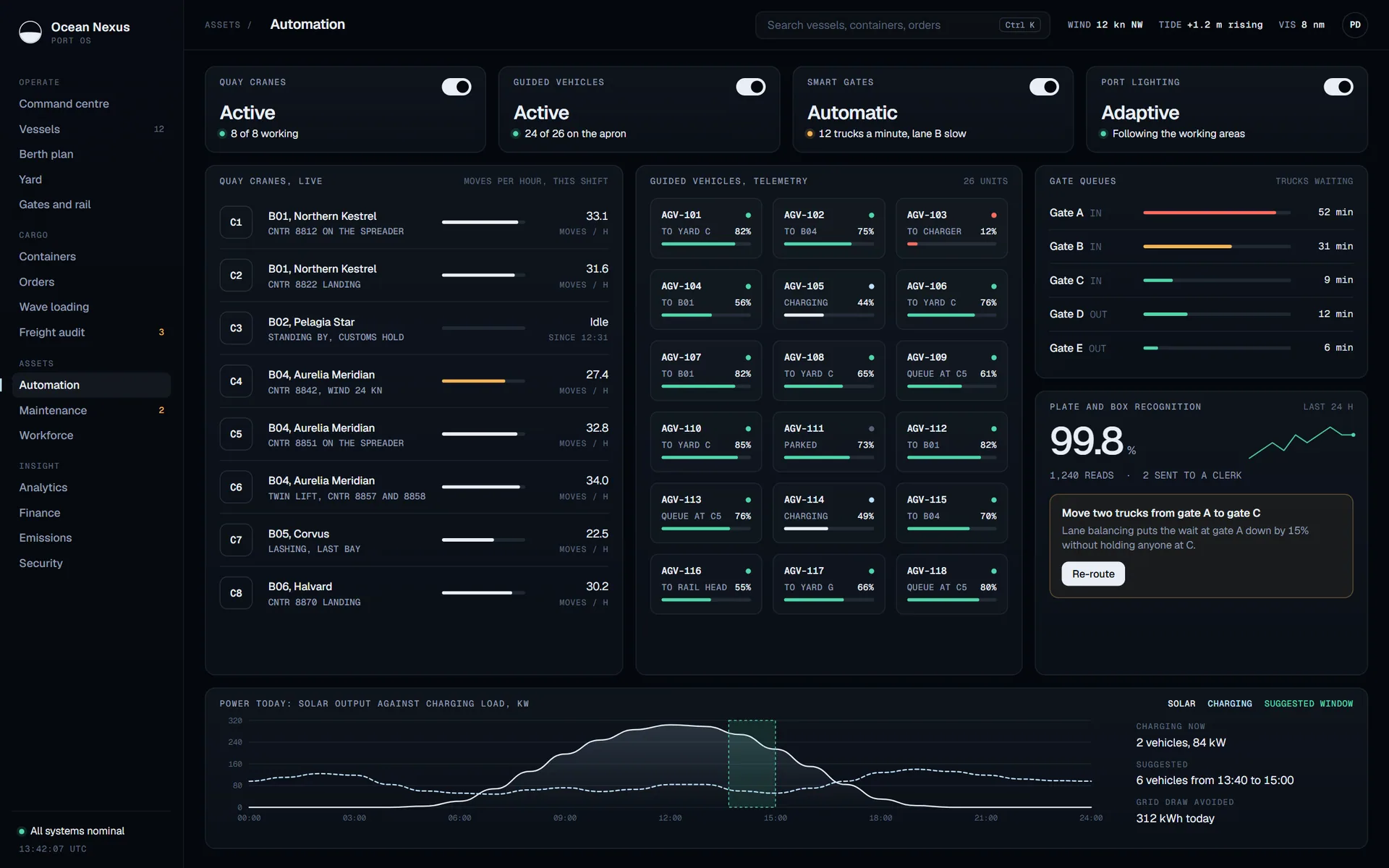
Task: Select the B05, Corvus crane row
Action: point(414,540)
